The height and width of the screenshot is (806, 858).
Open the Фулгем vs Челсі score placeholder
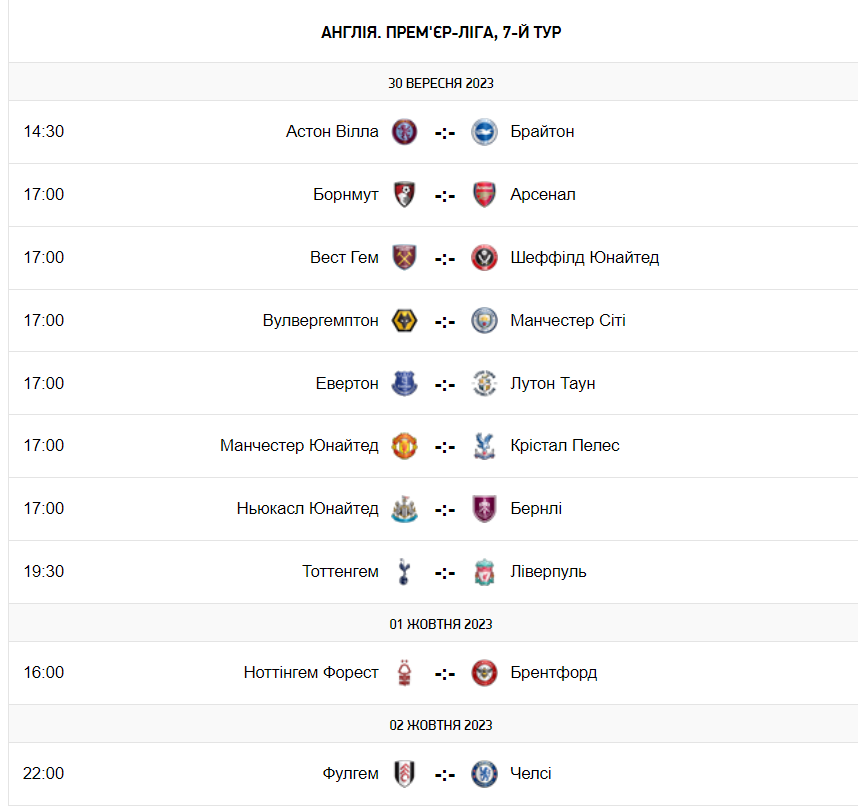[445, 774]
